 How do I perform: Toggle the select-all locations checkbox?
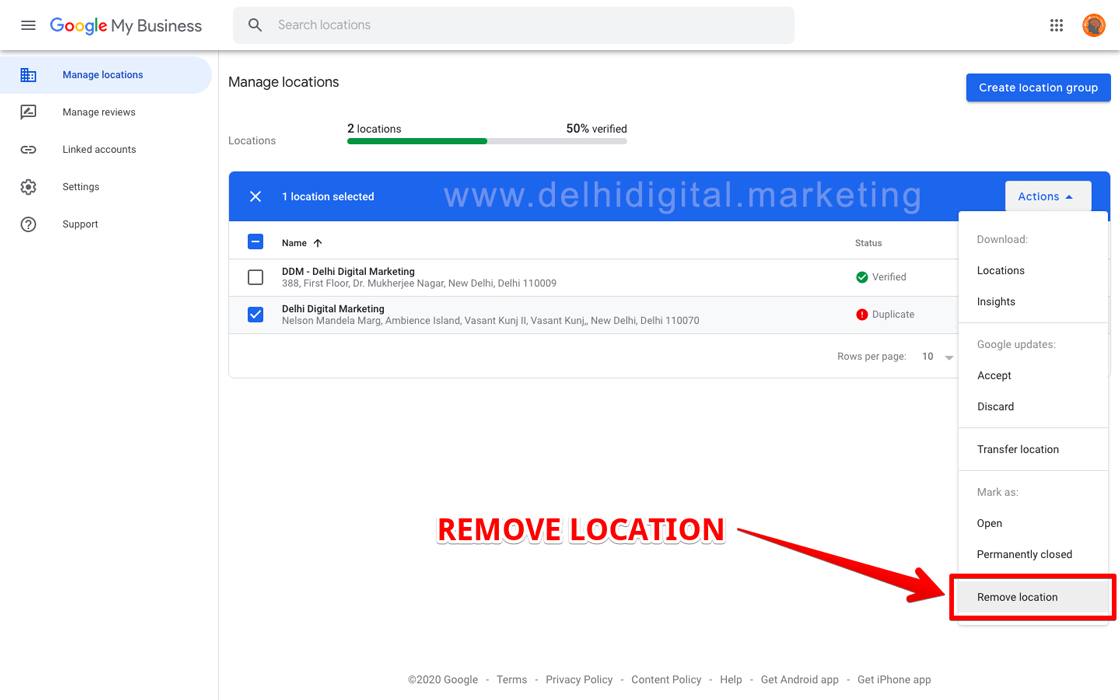pos(255,242)
